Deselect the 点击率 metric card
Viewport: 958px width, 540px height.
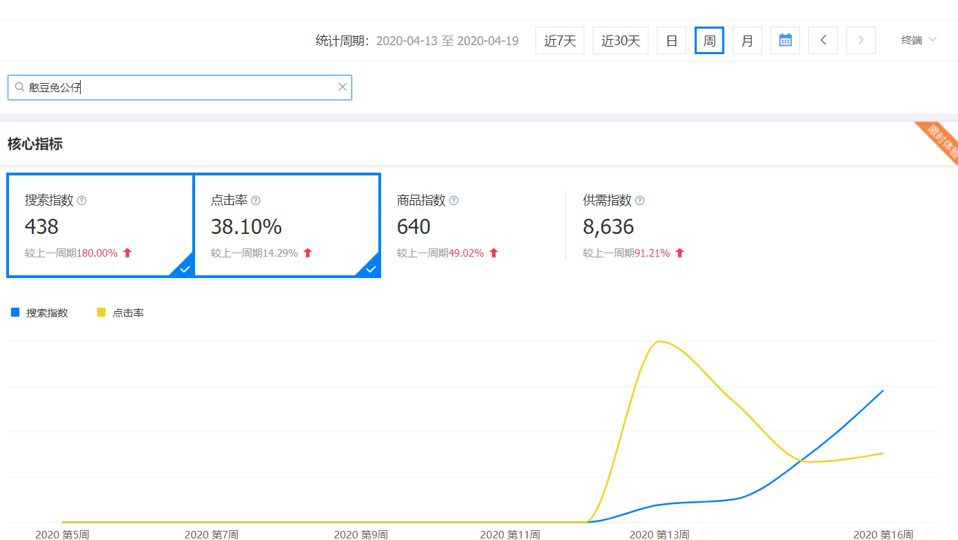(x=286, y=226)
